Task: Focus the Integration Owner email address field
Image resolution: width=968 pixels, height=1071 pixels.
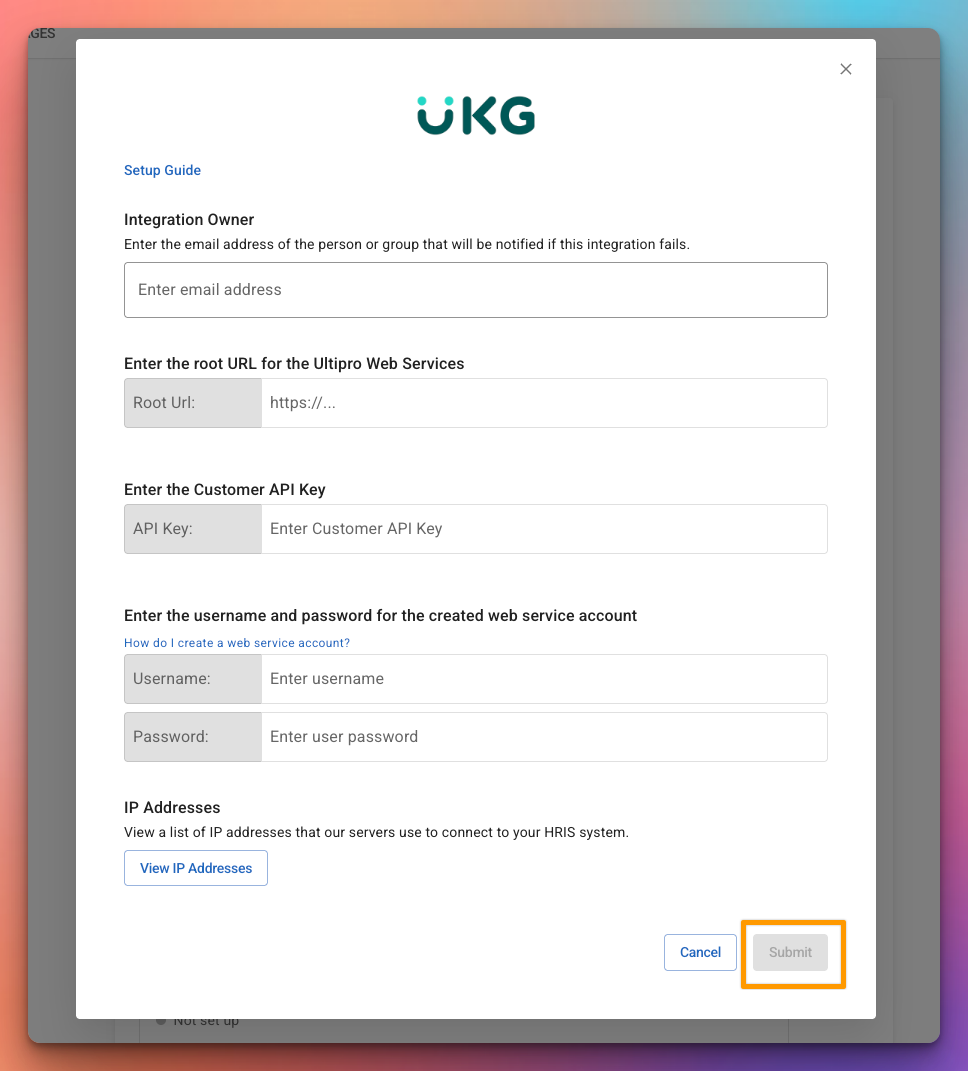Action: [x=475, y=290]
